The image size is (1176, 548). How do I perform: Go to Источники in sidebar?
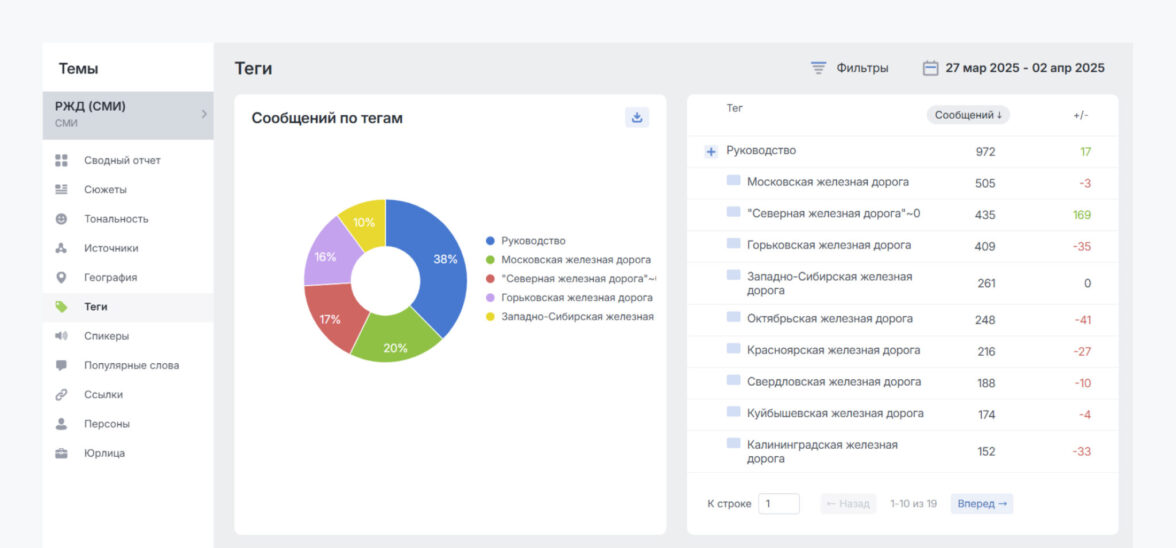(111, 248)
